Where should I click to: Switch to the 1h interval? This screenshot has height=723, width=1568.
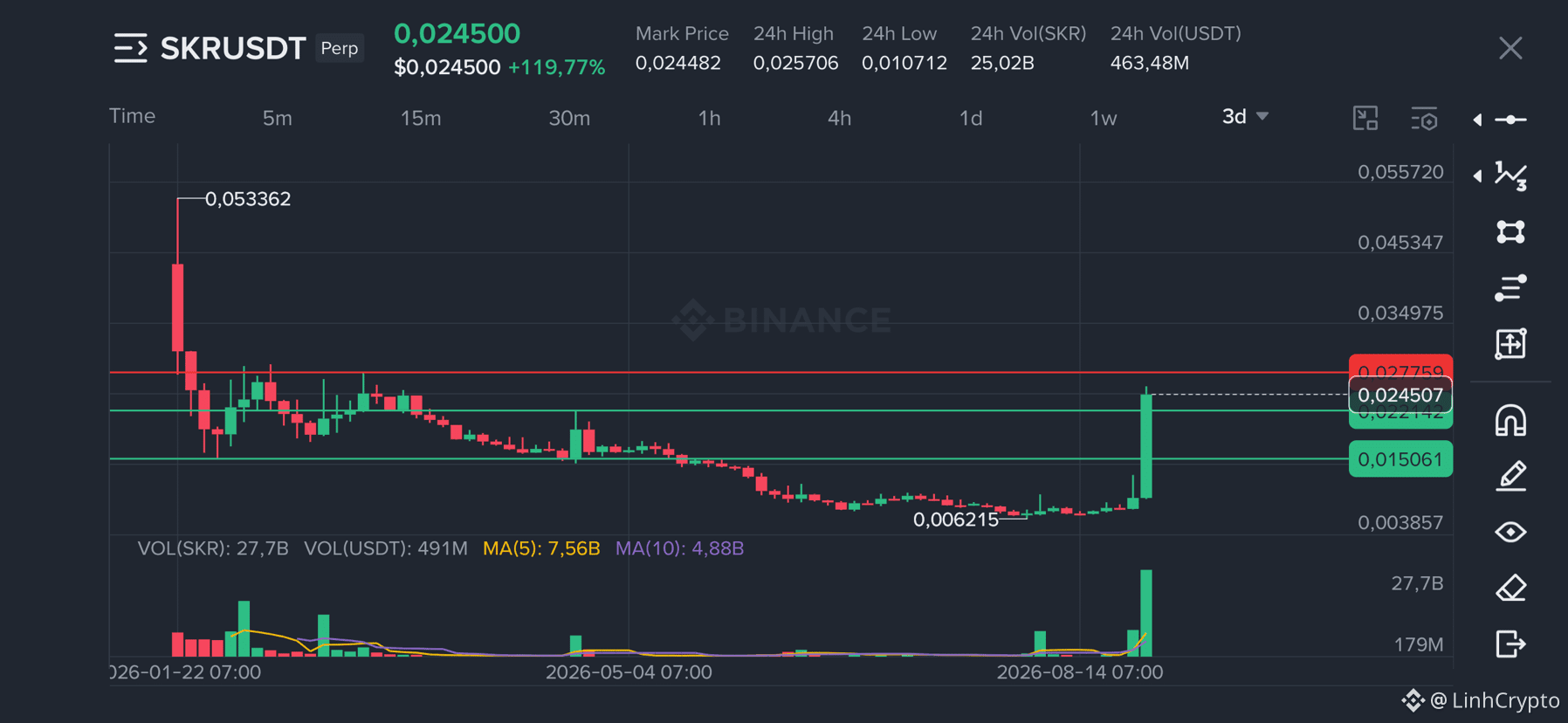pos(710,118)
